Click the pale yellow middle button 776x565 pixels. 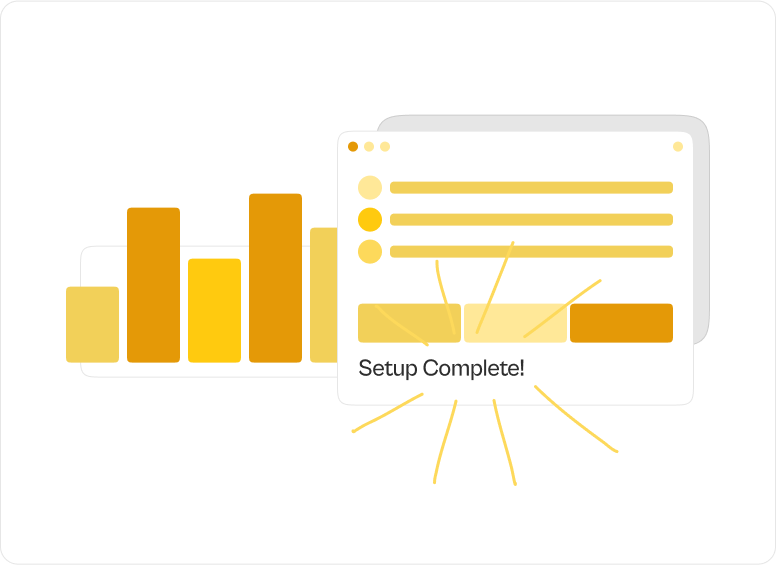coord(515,323)
